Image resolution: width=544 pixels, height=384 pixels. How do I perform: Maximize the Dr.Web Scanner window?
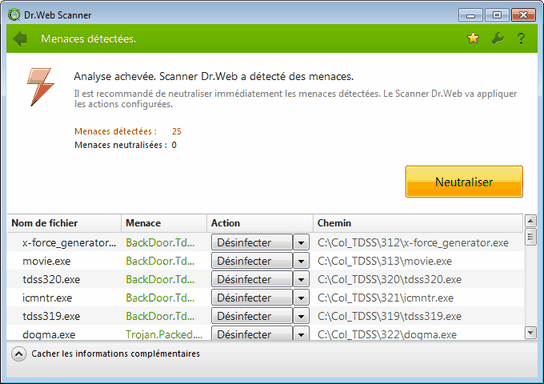(x=497, y=15)
